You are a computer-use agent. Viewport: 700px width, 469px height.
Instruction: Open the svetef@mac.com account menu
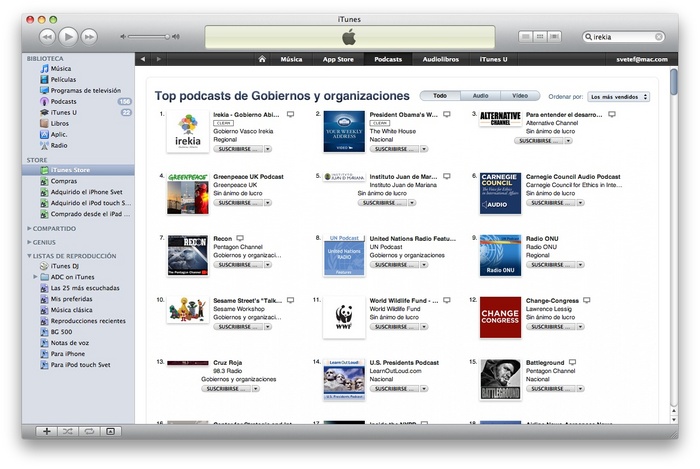point(642,59)
